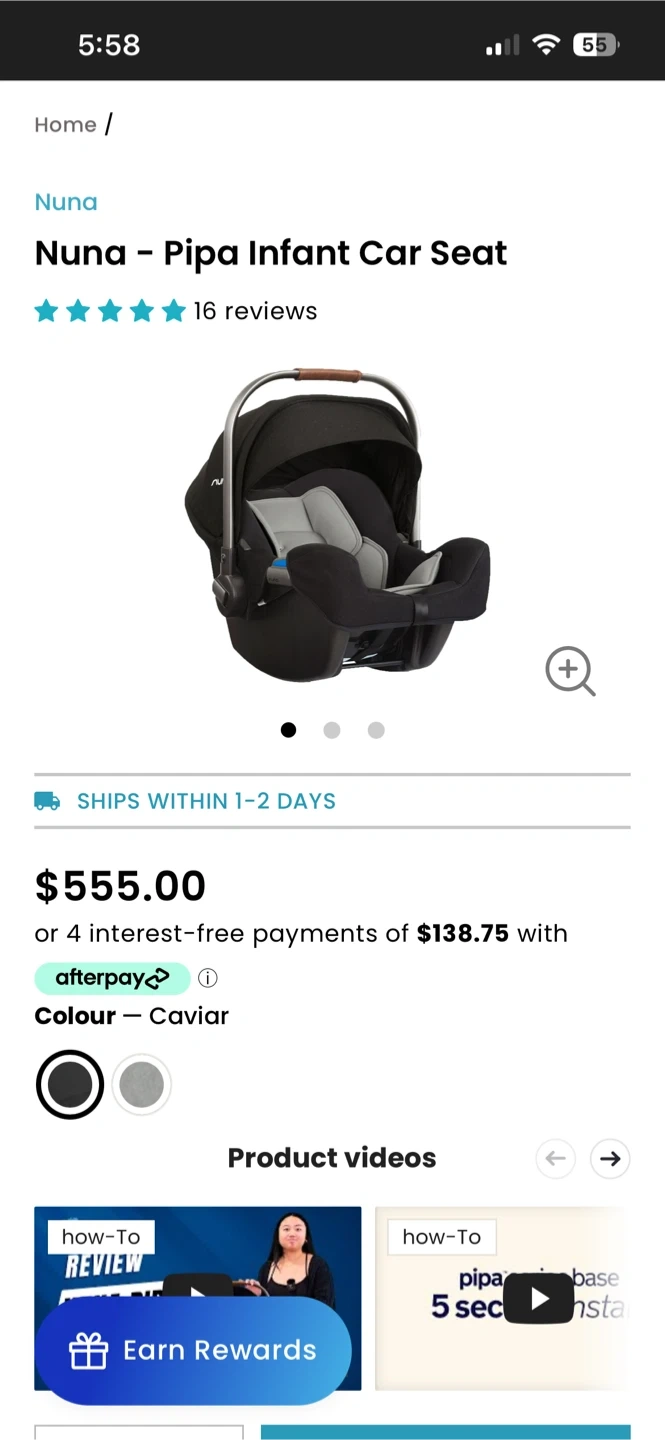
Task: Tap the shipping truck icon
Action: click(47, 801)
